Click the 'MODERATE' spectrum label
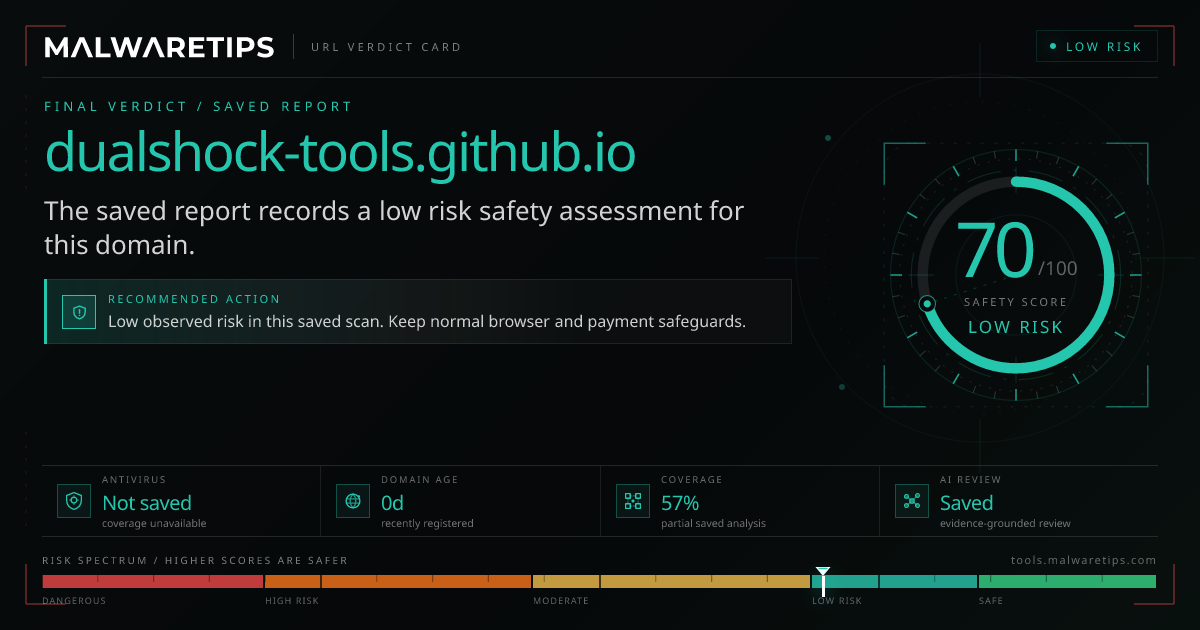Image resolution: width=1200 pixels, height=630 pixels. [561, 601]
